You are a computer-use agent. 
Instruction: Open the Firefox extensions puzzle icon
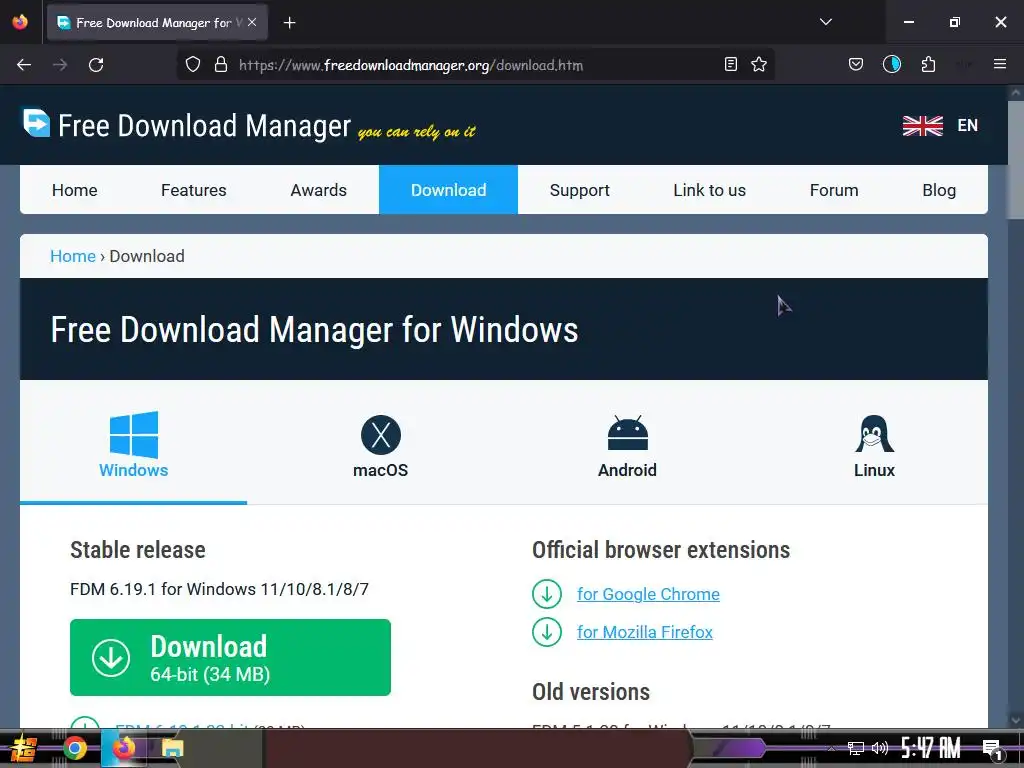(928, 64)
